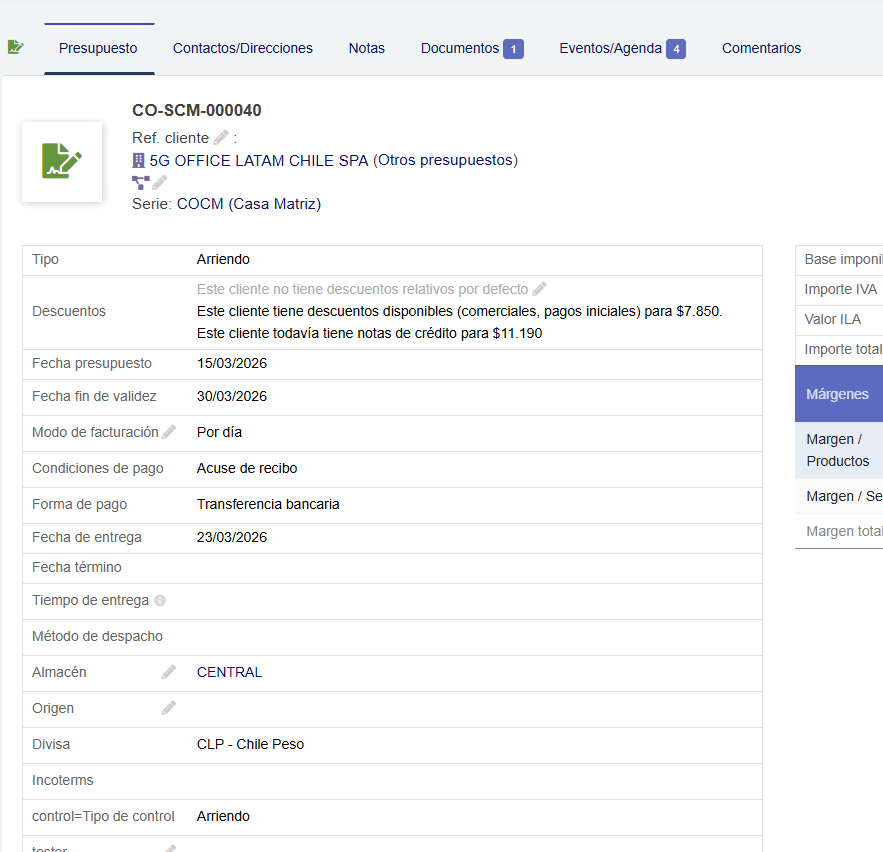This screenshot has width=883, height=852.
Task: Click the project tree icon under company name
Action: (140, 182)
